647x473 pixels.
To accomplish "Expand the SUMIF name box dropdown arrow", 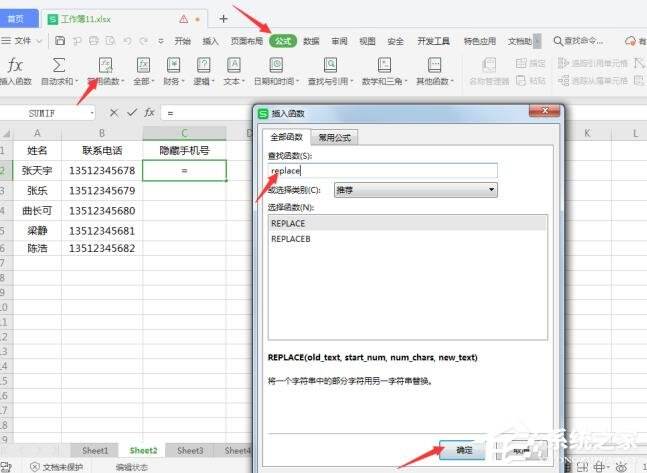I will click(92, 113).
